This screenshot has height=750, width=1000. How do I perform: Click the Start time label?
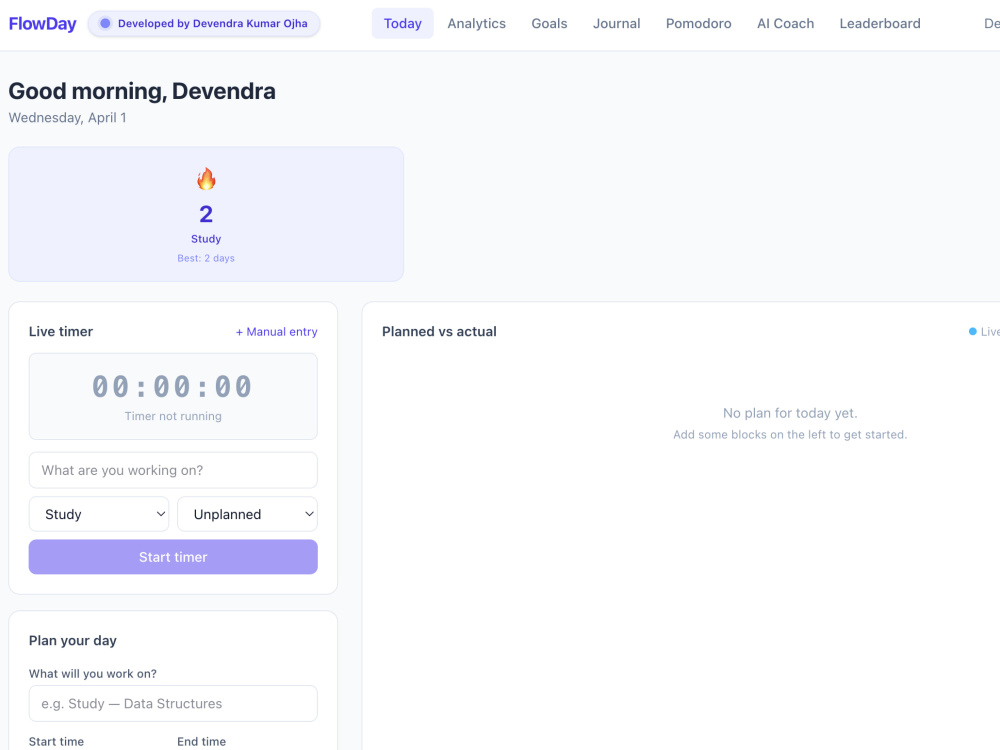(56, 742)
